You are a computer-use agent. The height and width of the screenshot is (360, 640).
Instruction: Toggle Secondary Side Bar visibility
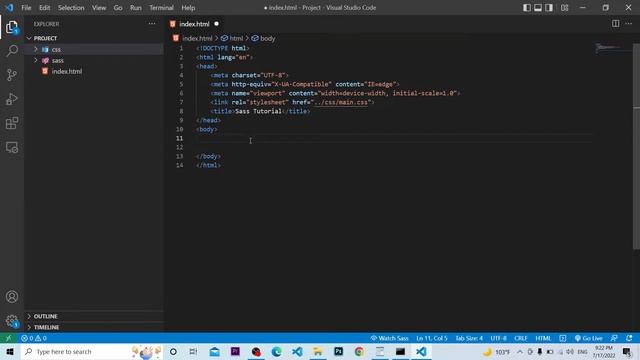[x=549, y=8]
